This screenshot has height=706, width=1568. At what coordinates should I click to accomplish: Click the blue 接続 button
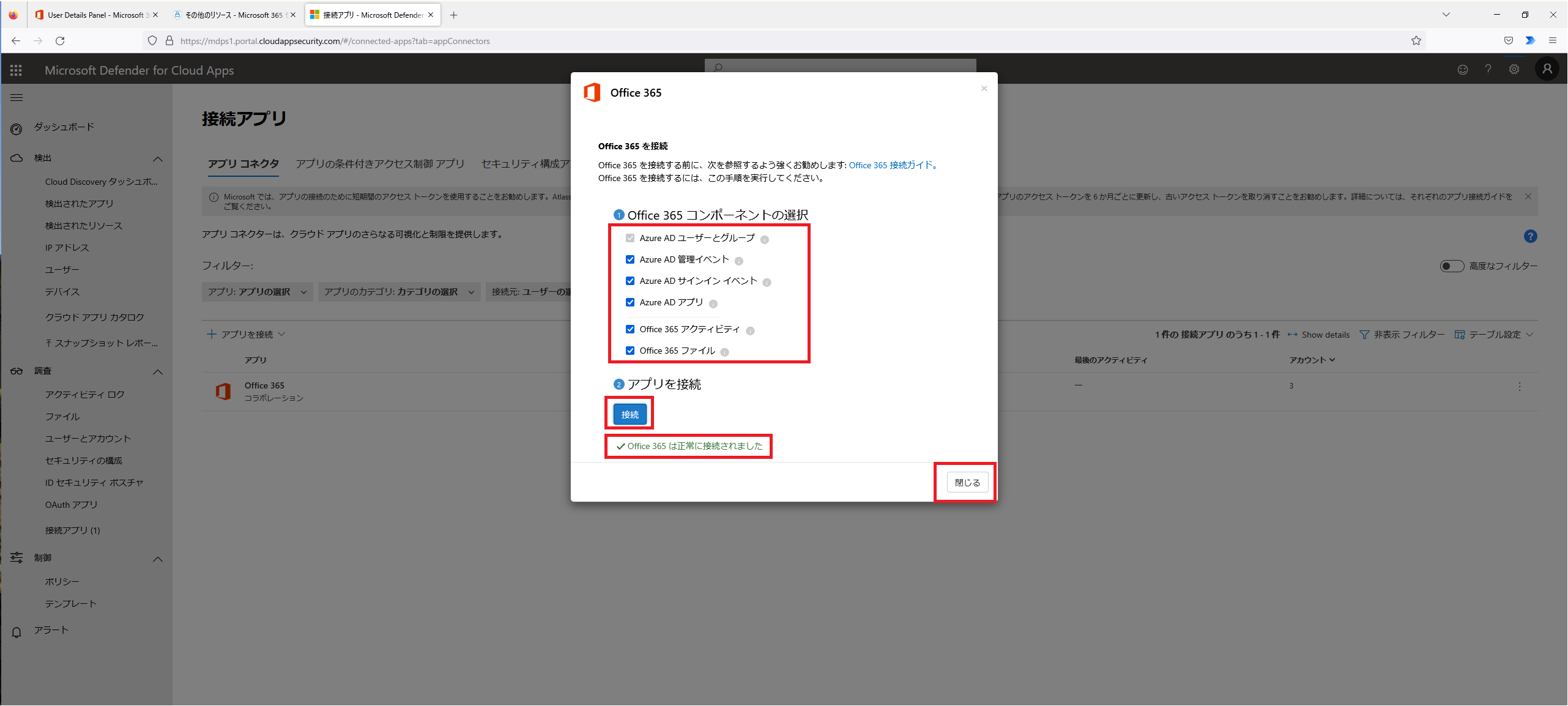[x=630, y=414]
